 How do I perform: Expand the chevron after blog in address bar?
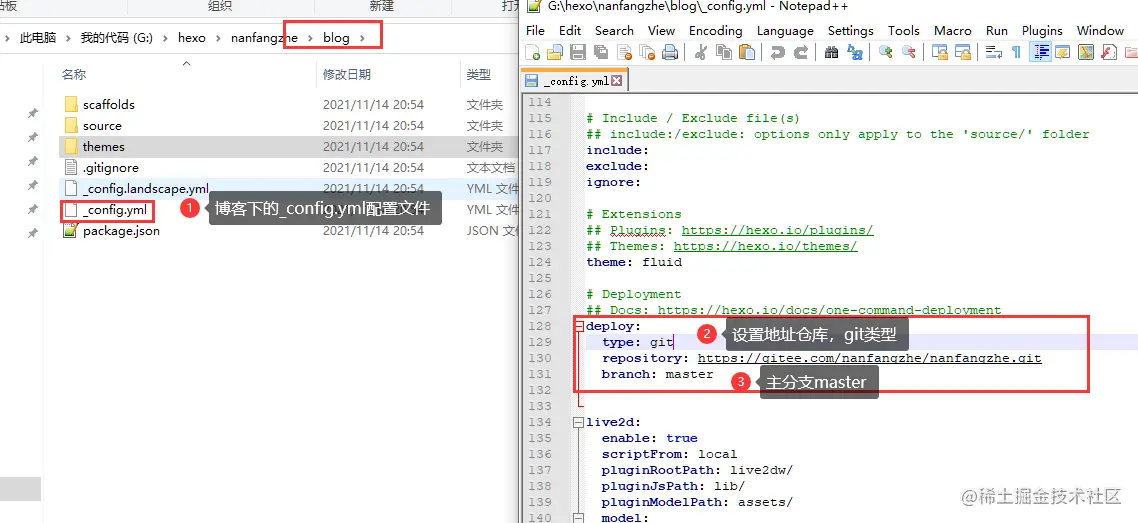[x=362, y=38]
